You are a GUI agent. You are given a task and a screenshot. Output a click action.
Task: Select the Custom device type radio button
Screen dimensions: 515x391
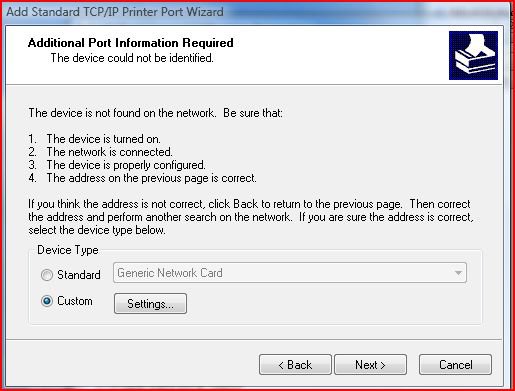47,301
